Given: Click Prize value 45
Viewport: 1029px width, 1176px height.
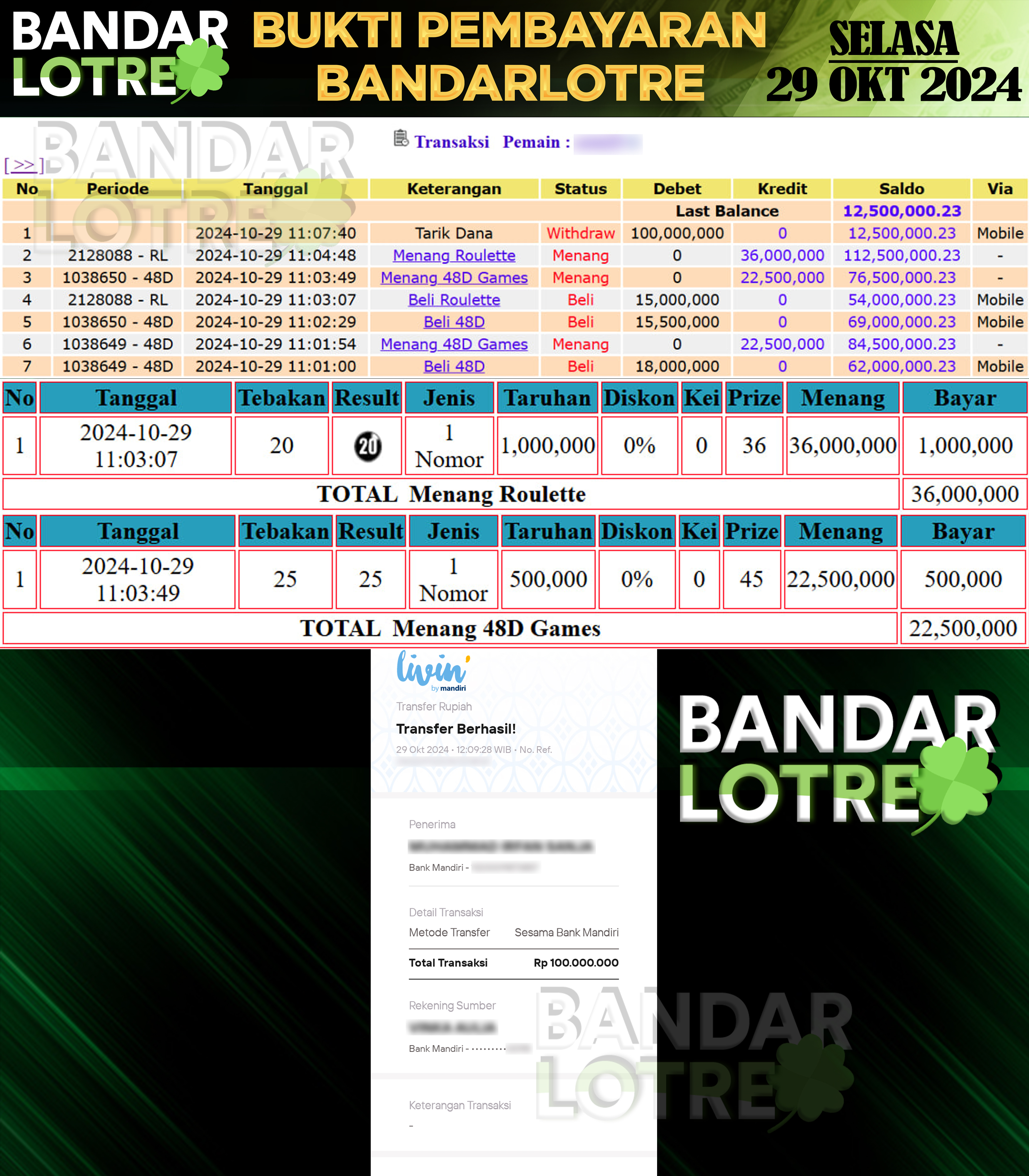Looking at the screenshot, I should [x=752, y=580].
